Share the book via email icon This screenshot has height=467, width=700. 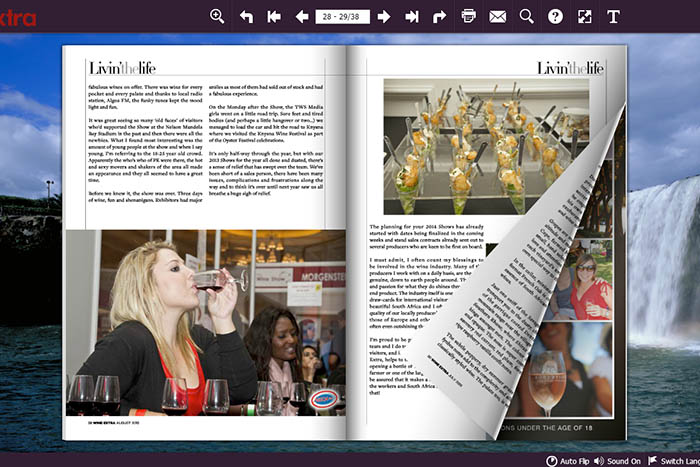pos(497,17)
